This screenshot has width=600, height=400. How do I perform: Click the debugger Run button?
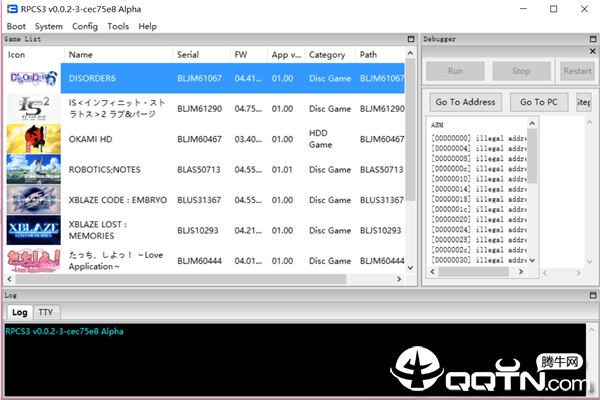coord(455,71)
